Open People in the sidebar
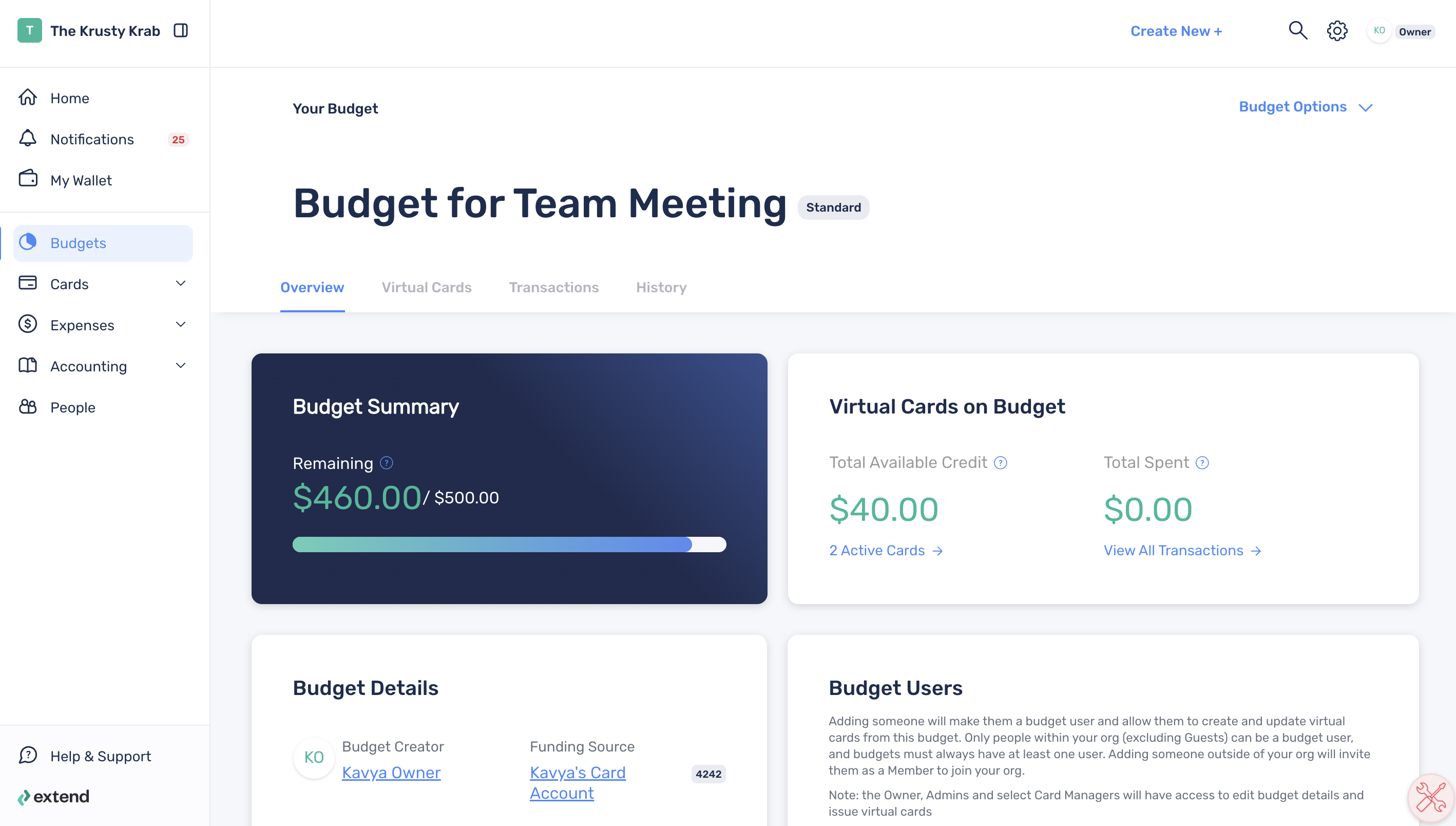1456x826 pixels. [x=103, y=407]
